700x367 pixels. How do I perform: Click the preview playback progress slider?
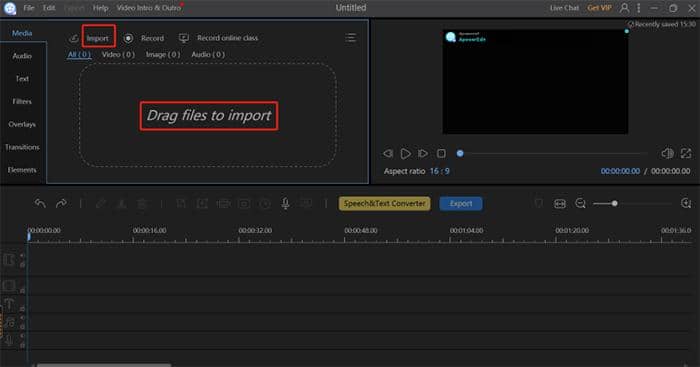click(553, 154)
